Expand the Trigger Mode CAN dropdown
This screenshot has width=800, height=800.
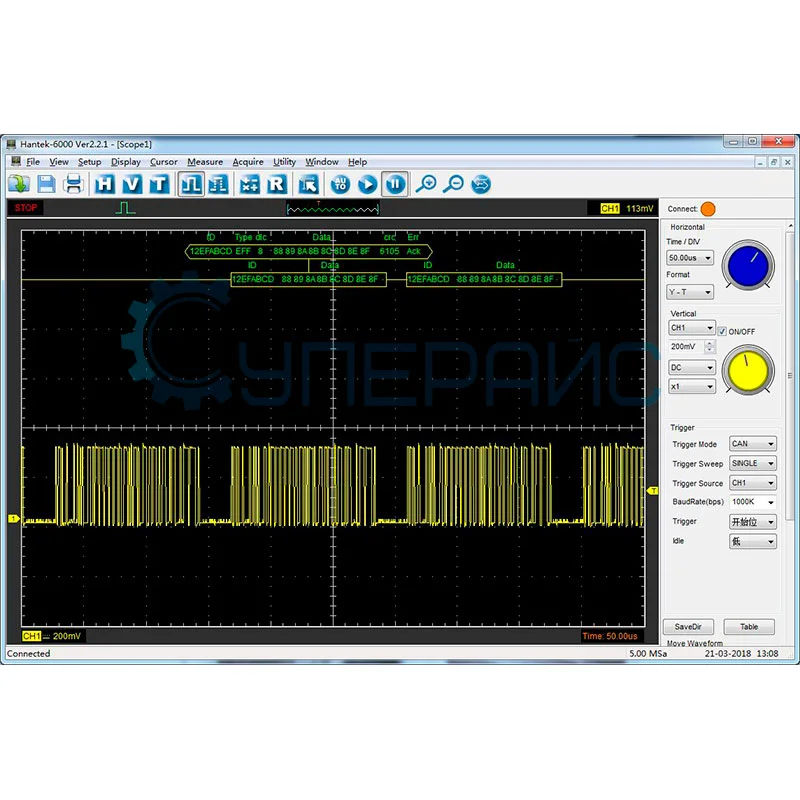(753, 444)
